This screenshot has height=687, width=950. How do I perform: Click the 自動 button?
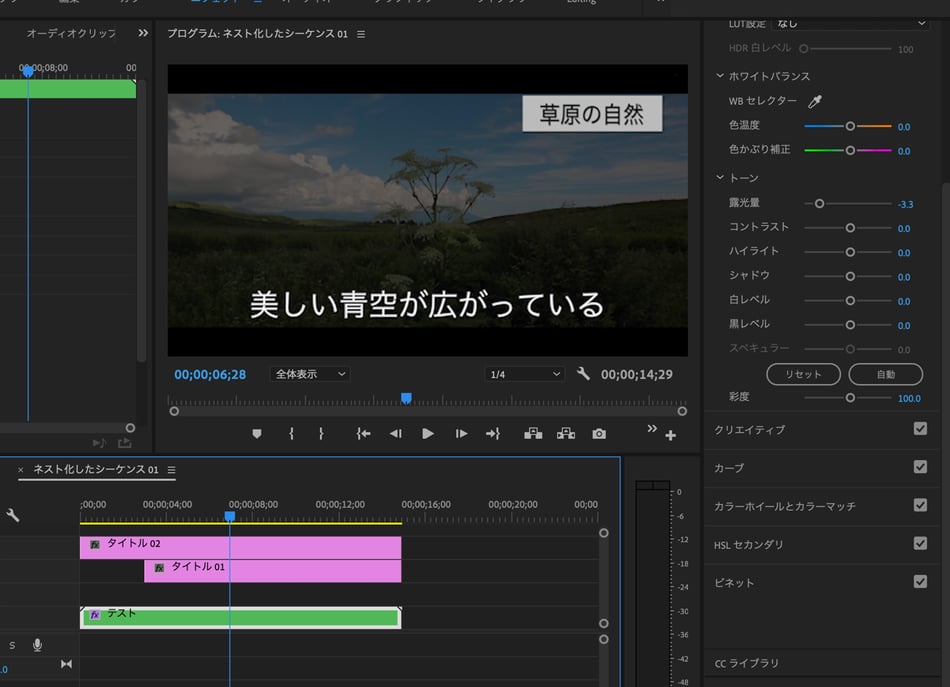[x=885, y=374]
